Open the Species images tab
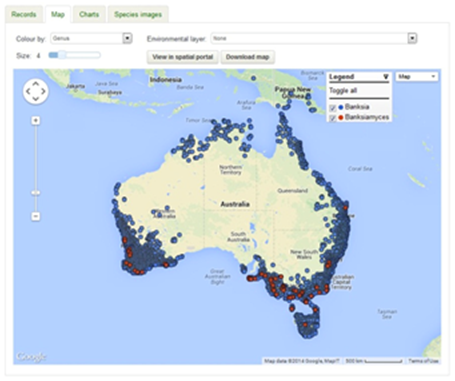This screenshot has height=381, width=455. coord(138,14)
